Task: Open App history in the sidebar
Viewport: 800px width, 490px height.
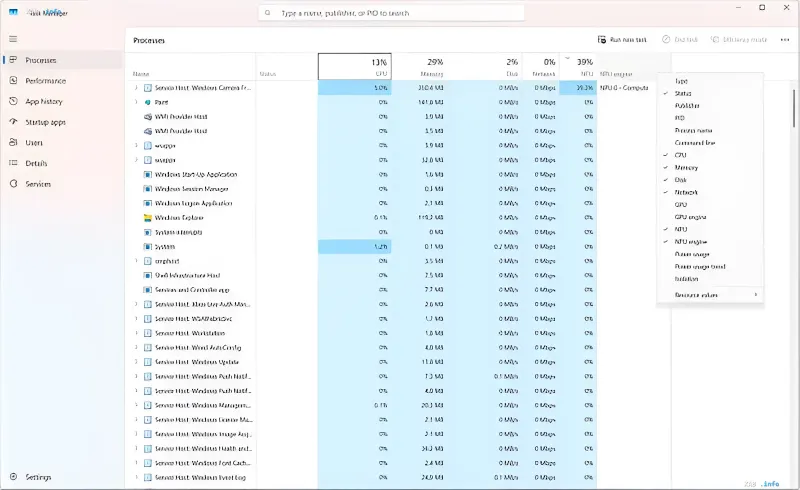Action: pos(62,101)
